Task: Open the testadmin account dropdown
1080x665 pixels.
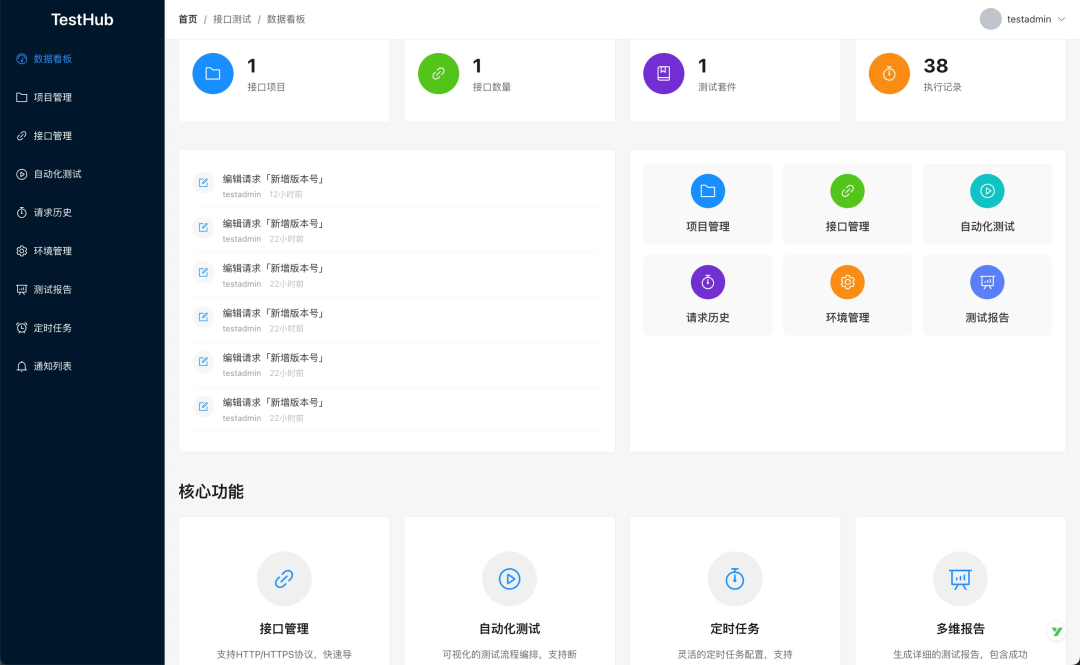Action: click(x=1022, y=19)
